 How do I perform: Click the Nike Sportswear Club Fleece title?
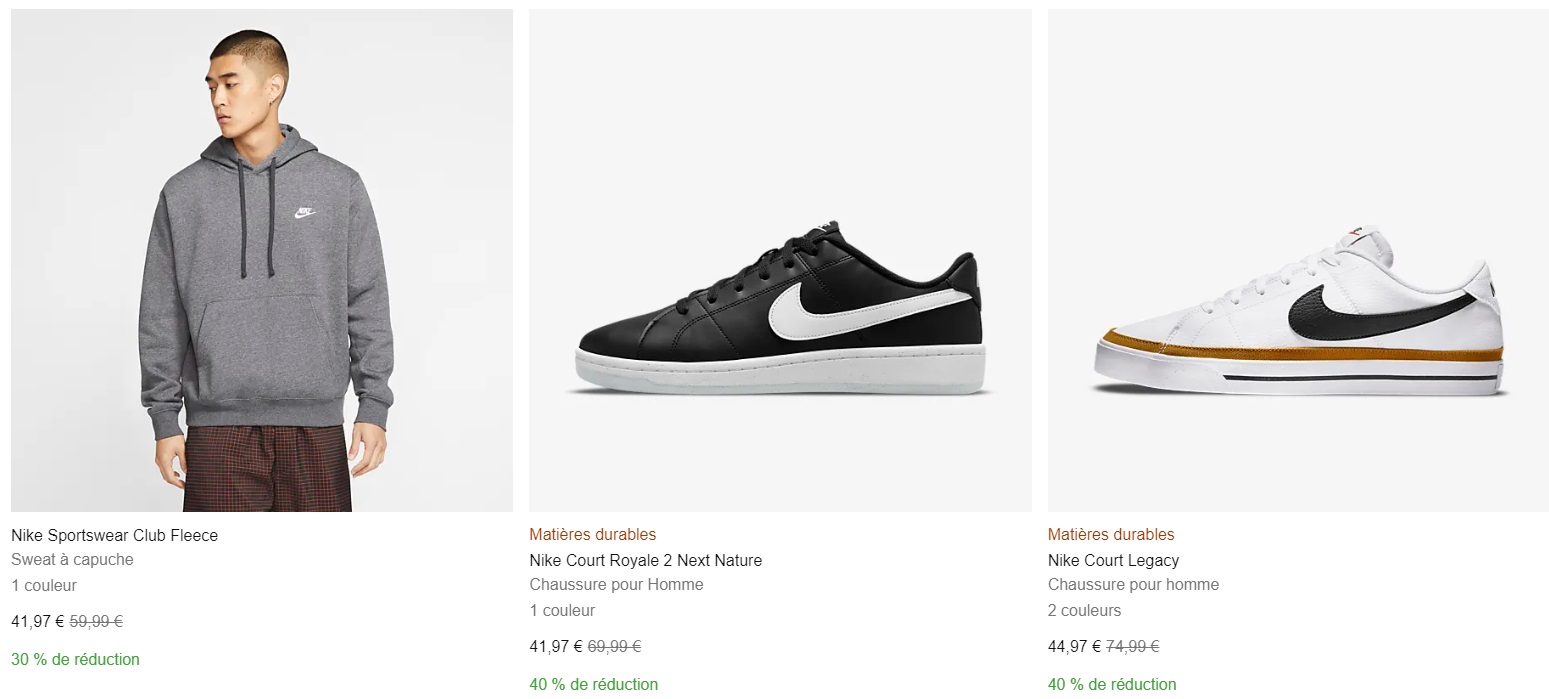coord(114,535)
